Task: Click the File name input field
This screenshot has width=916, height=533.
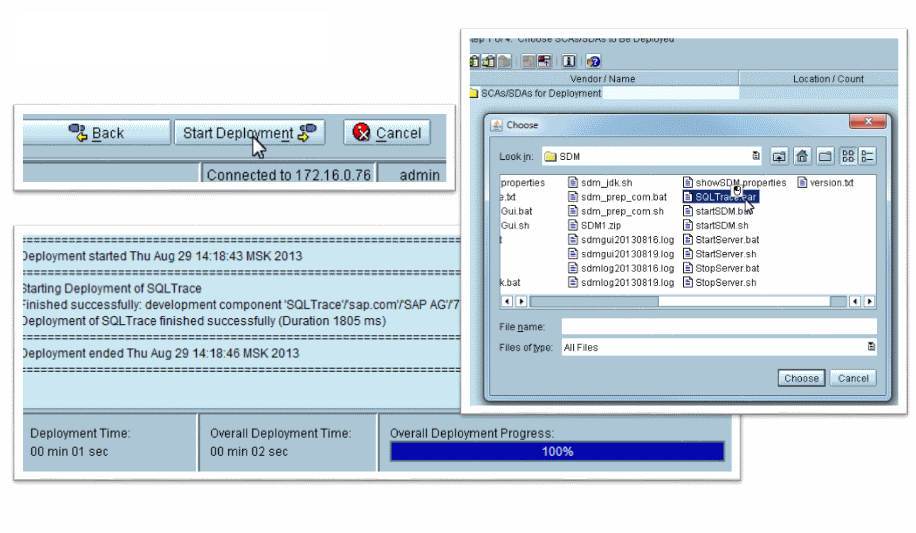Action: [719, 327]
